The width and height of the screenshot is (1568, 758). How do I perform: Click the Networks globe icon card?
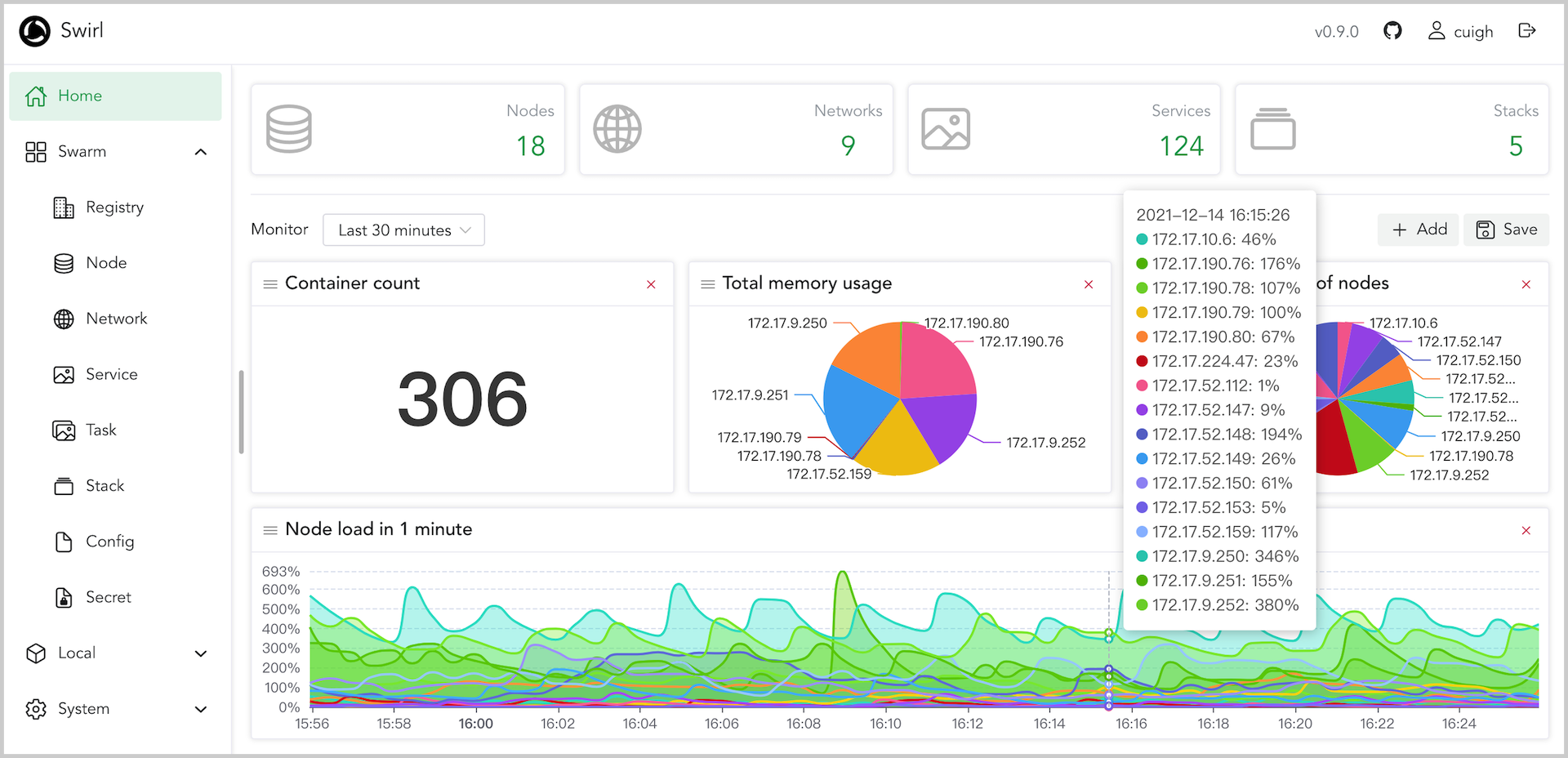617,129
